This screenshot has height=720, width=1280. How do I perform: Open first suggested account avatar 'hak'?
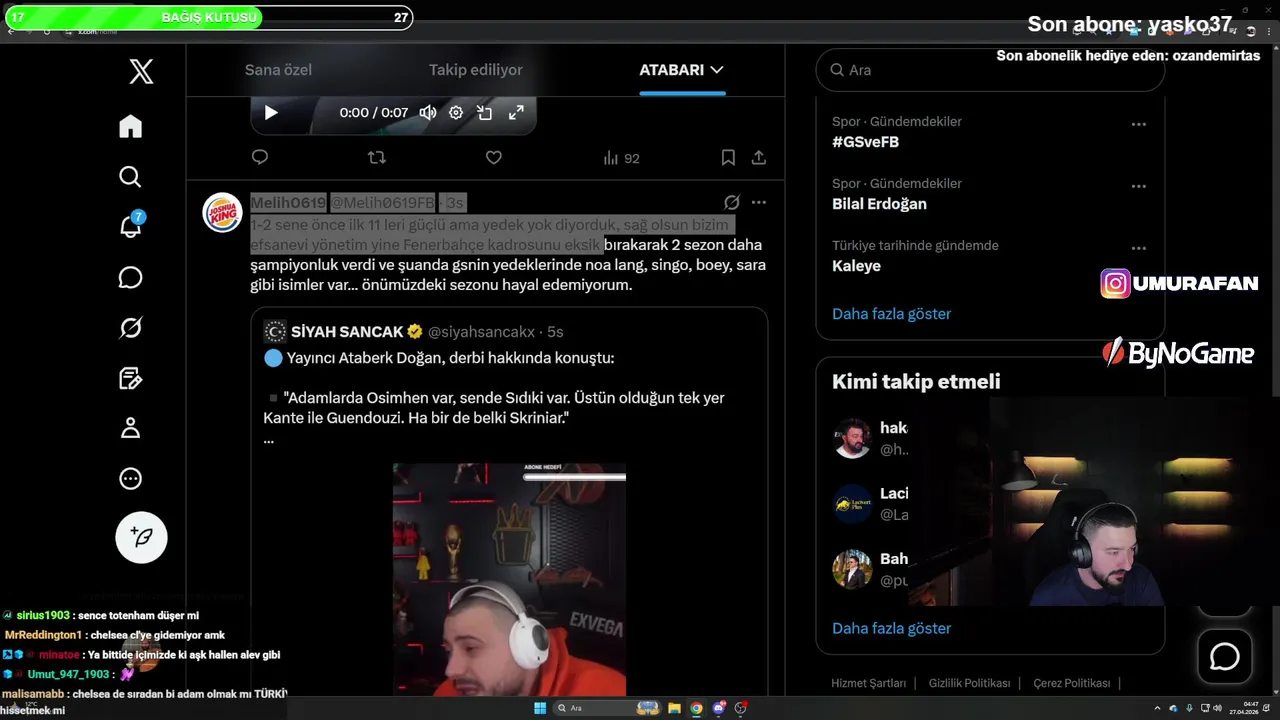[x=852, y=438]
